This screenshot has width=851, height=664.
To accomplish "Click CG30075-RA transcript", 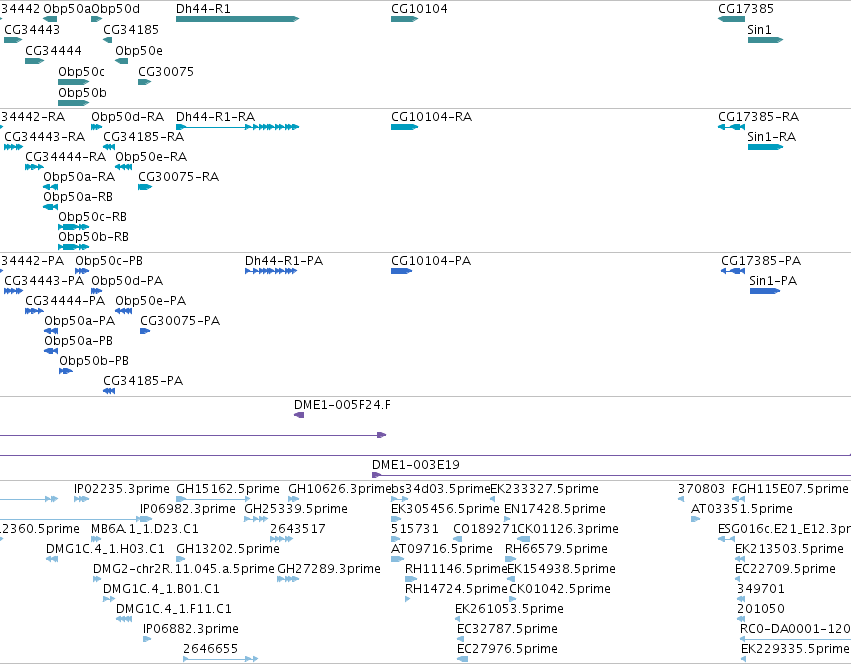I will tap(145, 187).
